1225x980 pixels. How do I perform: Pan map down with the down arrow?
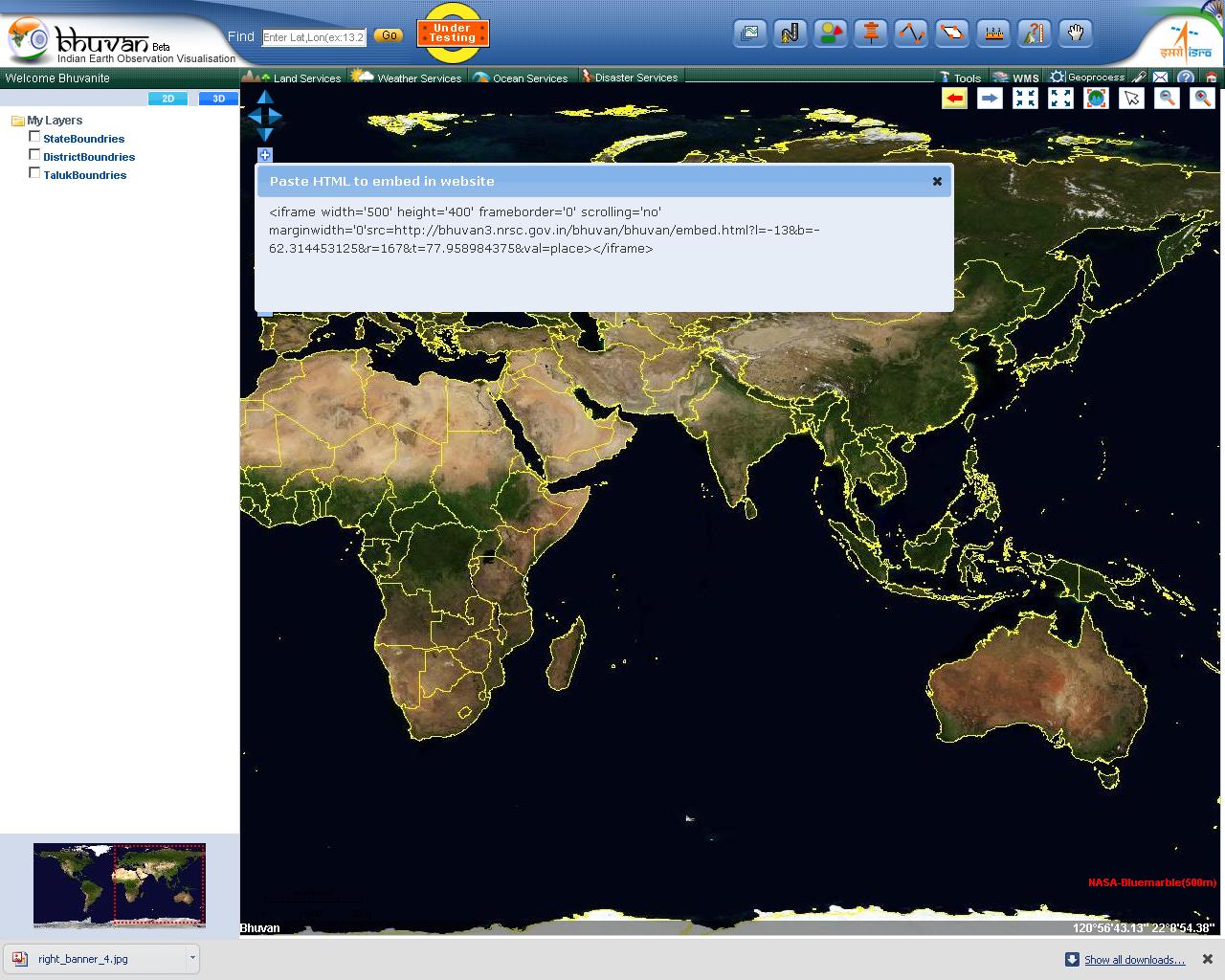tap(265, 135)
